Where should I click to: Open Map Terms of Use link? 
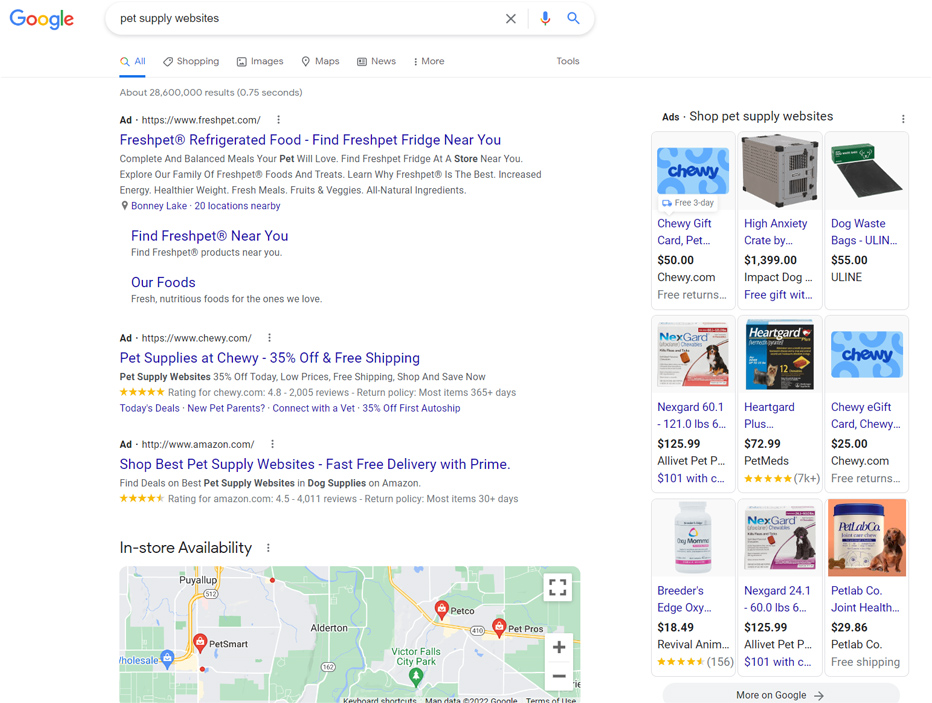click(x=550, y=700)
